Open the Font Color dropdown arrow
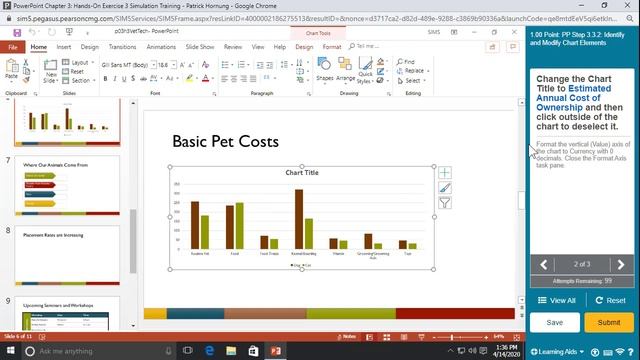 coord(213,78)
